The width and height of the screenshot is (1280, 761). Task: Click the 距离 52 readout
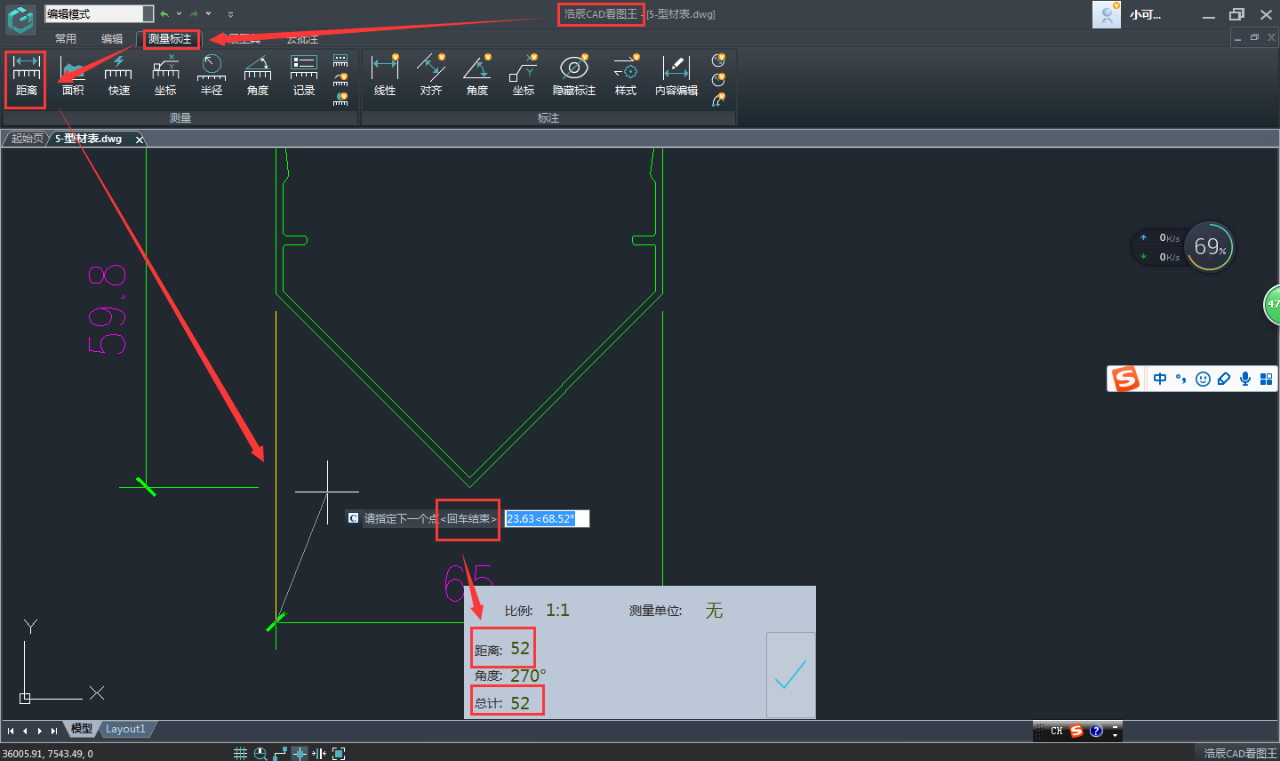503,649
